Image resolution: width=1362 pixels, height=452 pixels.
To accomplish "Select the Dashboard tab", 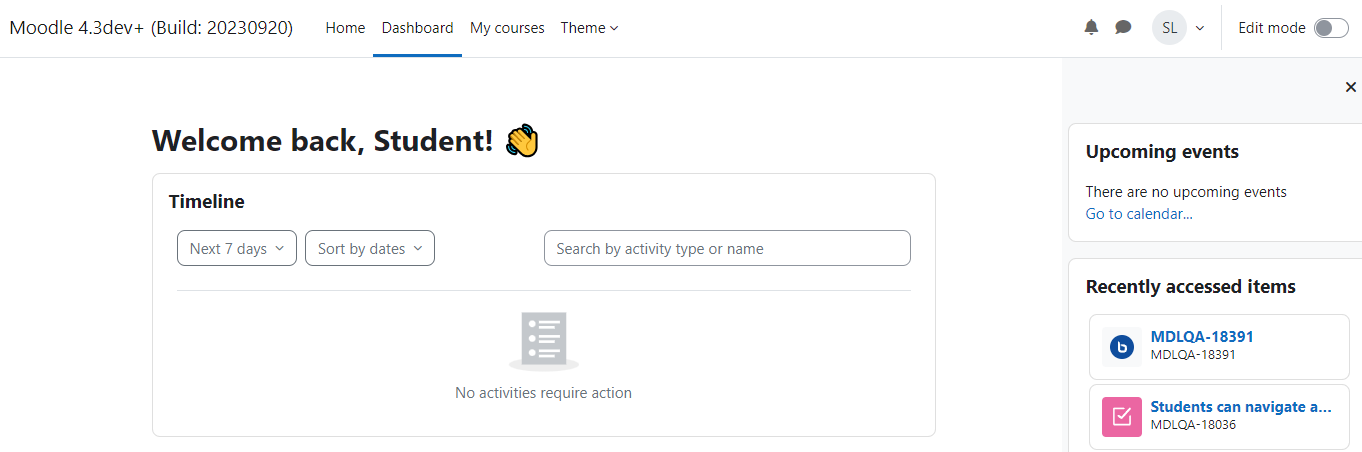I will [417, 28].
